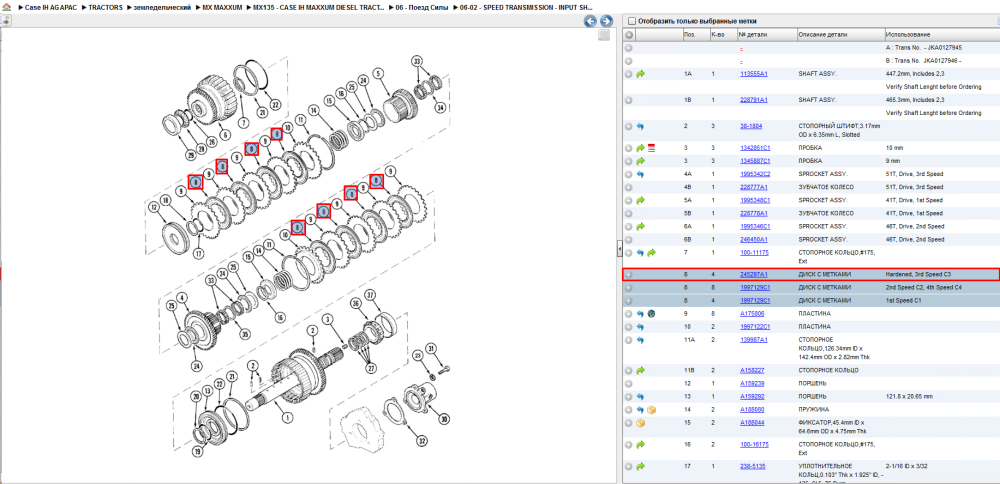Open 'MX MAXXUM' breadcrumb

(222, 8)
